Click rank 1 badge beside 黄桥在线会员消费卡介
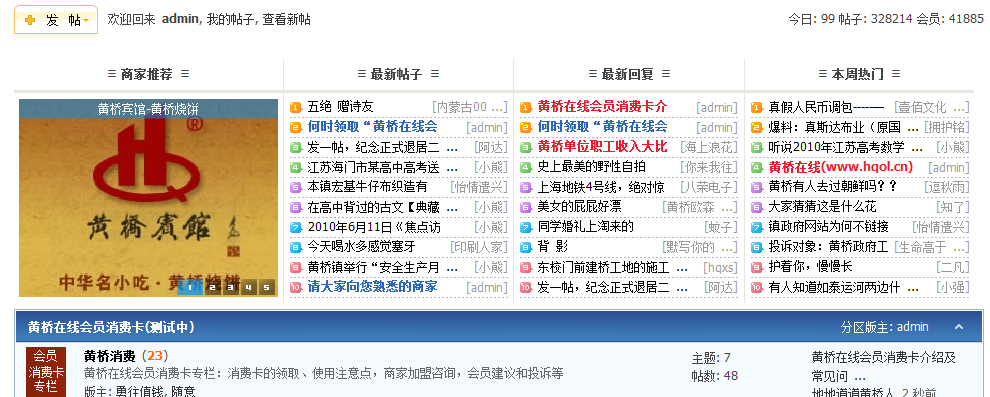 coord(526,108)
